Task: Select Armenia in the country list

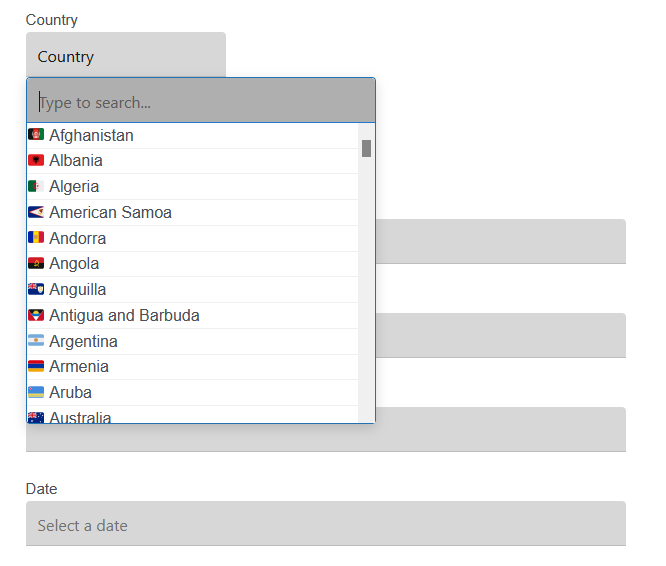Action: (x=79, y=367)
